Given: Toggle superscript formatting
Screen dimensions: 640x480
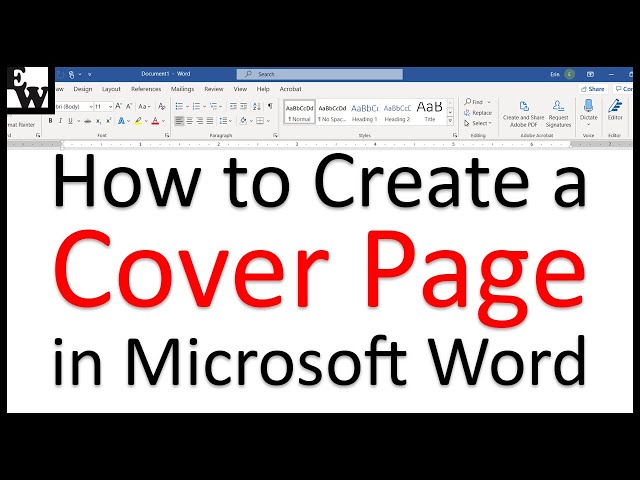Looking at the screenshot, I should [109, 121].
